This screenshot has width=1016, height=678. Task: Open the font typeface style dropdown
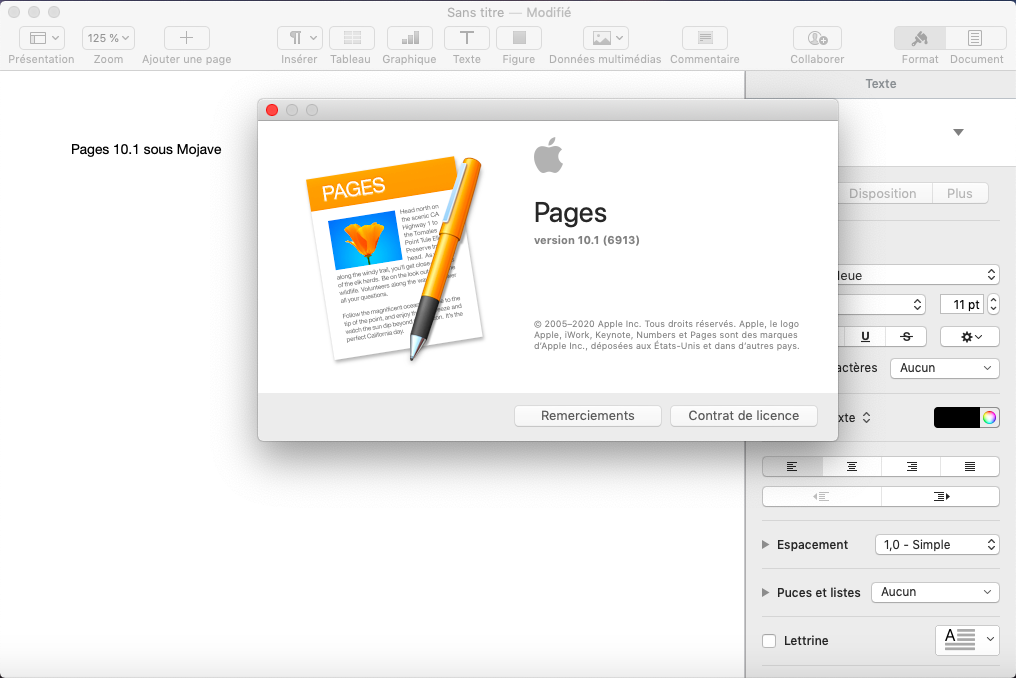click(882, 304)
